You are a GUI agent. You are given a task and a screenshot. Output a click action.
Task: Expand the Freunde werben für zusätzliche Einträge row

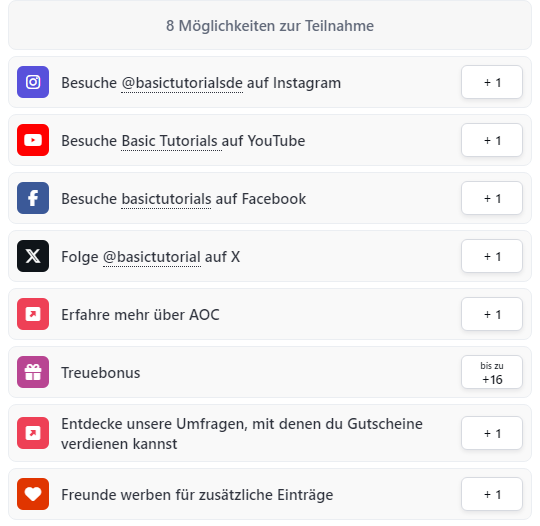270,494
